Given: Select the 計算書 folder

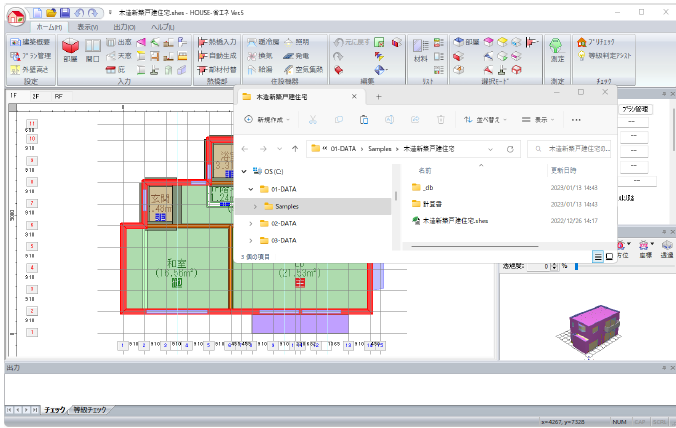Looking at the screenshot, I should [x=427, y=204].
